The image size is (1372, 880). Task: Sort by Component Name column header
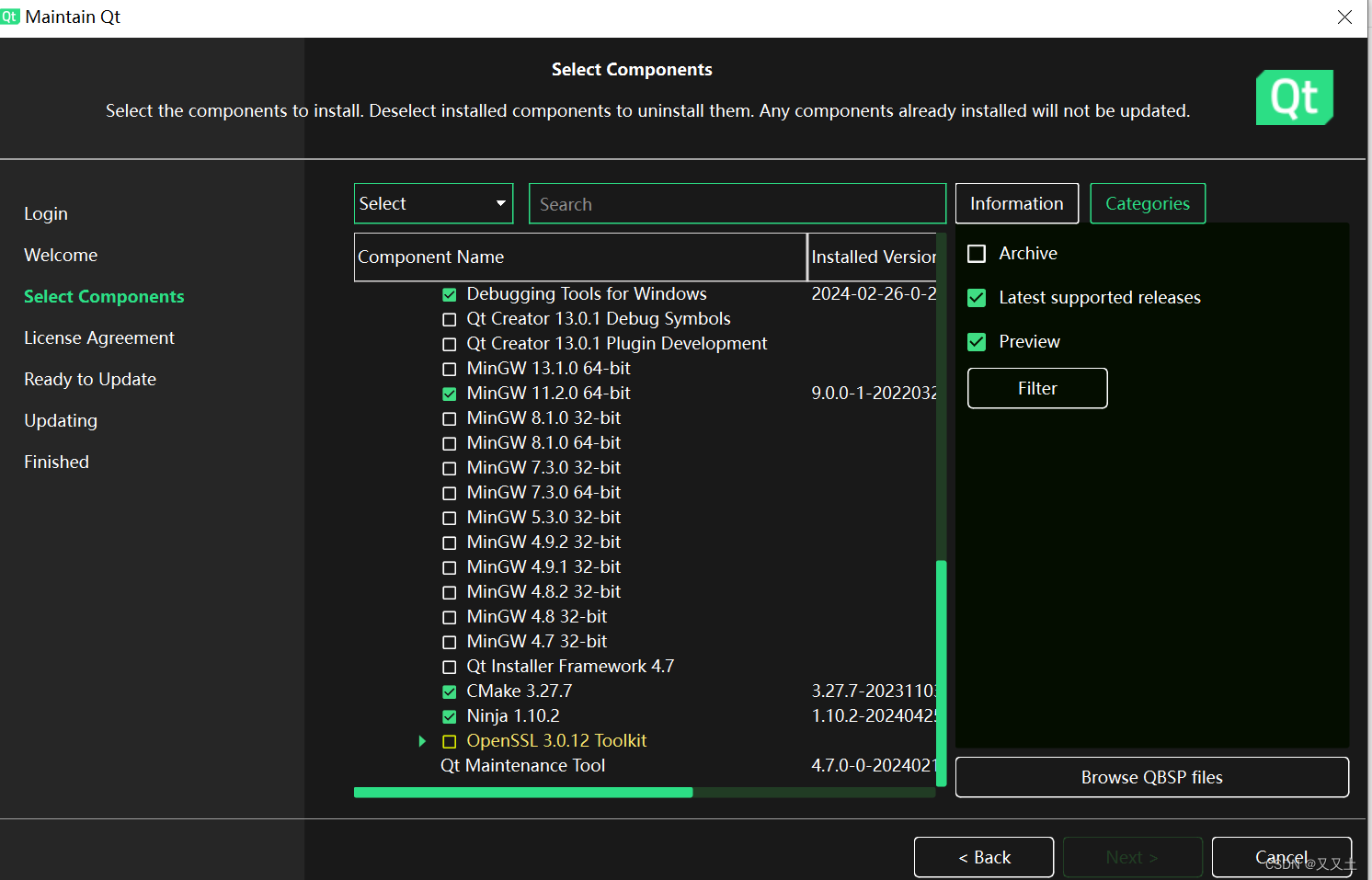pos(580,257)
